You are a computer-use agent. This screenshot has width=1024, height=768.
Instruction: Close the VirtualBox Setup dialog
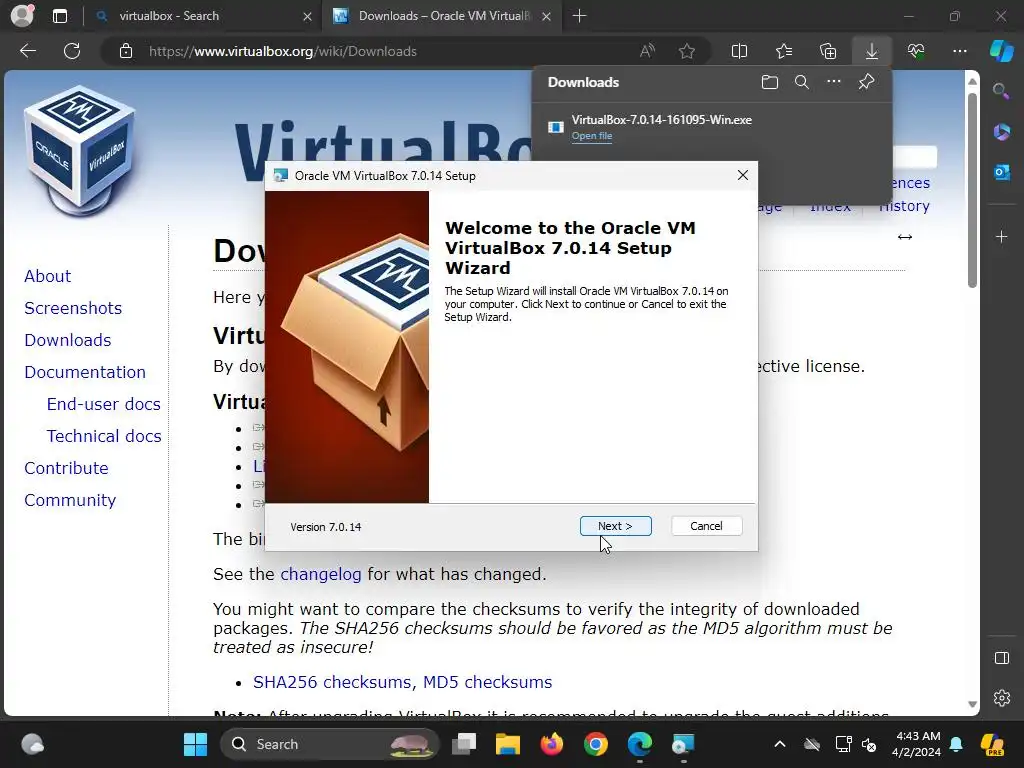coord(743,175)
